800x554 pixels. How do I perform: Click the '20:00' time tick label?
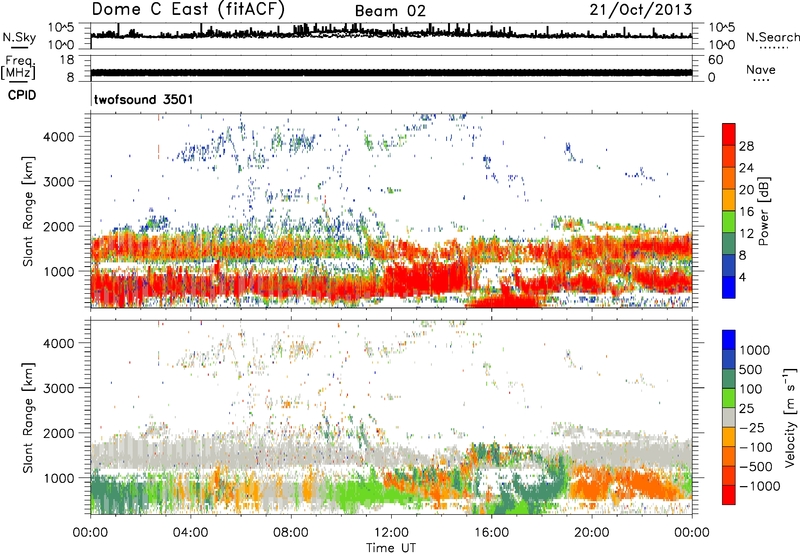(x=592, y=533)
